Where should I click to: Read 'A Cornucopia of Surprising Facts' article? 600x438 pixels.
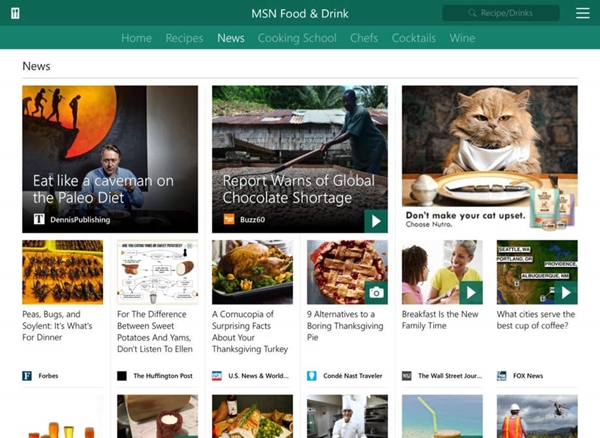point(250,331)
